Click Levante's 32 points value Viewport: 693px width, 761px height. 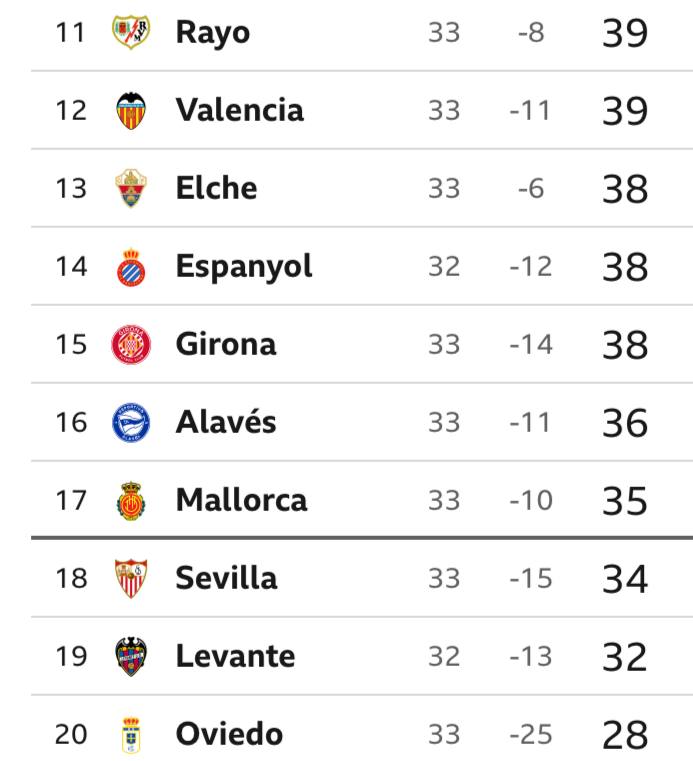[x=625, y=657]
